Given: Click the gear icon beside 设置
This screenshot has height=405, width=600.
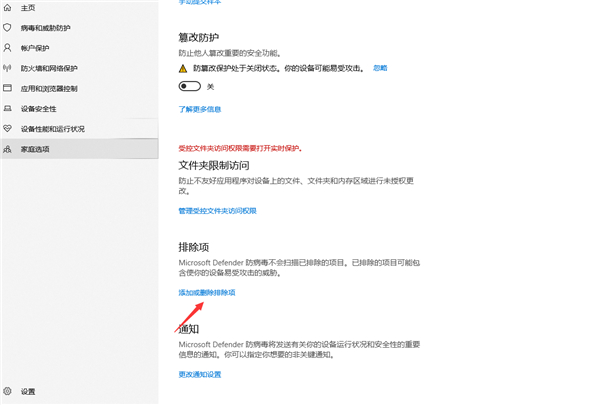Looking at the screenshot, I should coord(8,390).
